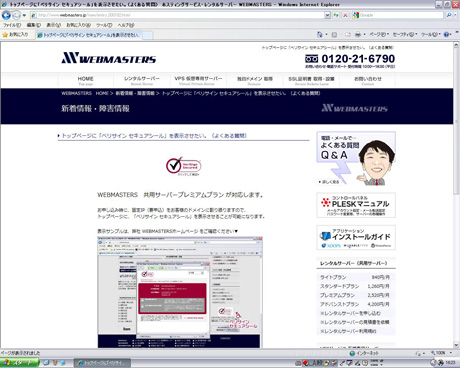Click the Print icon in command bar
This screenshot has width=460, height=368.
coord(358,34)
